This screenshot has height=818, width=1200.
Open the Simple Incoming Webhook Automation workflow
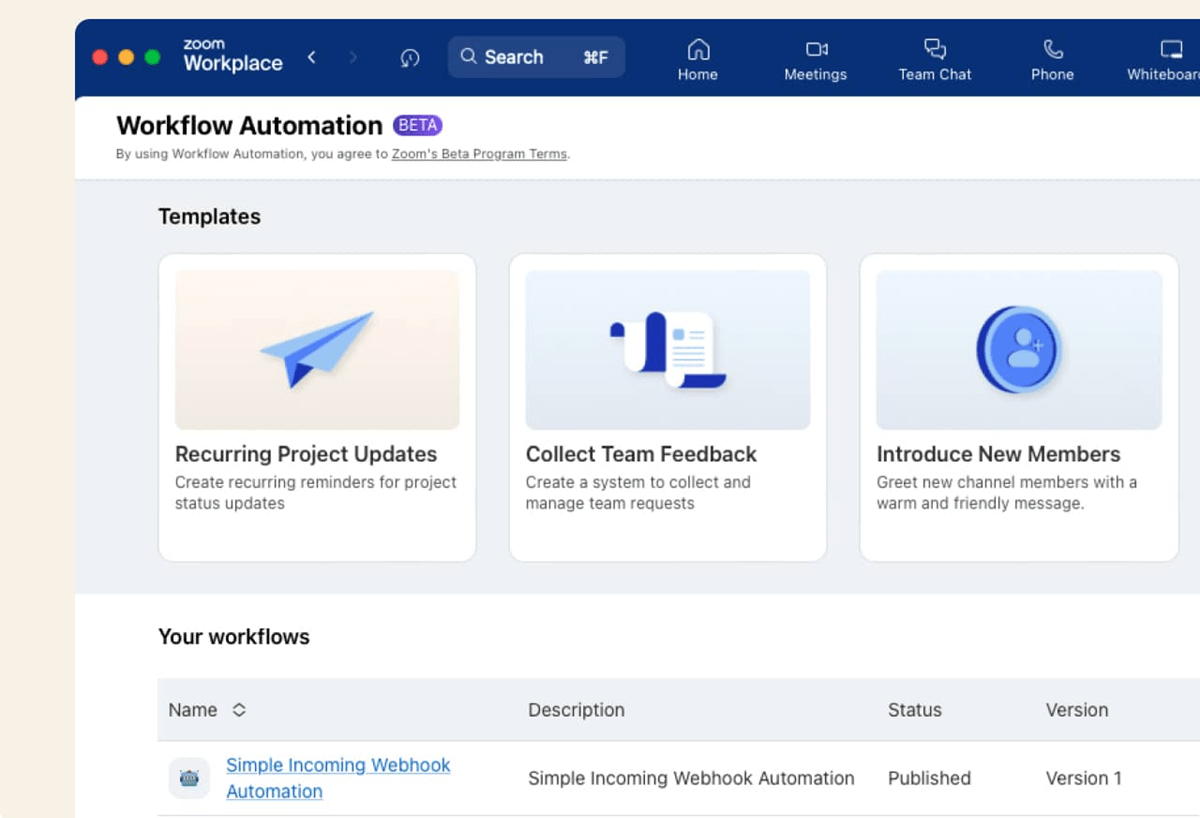[x=338, y=778]
